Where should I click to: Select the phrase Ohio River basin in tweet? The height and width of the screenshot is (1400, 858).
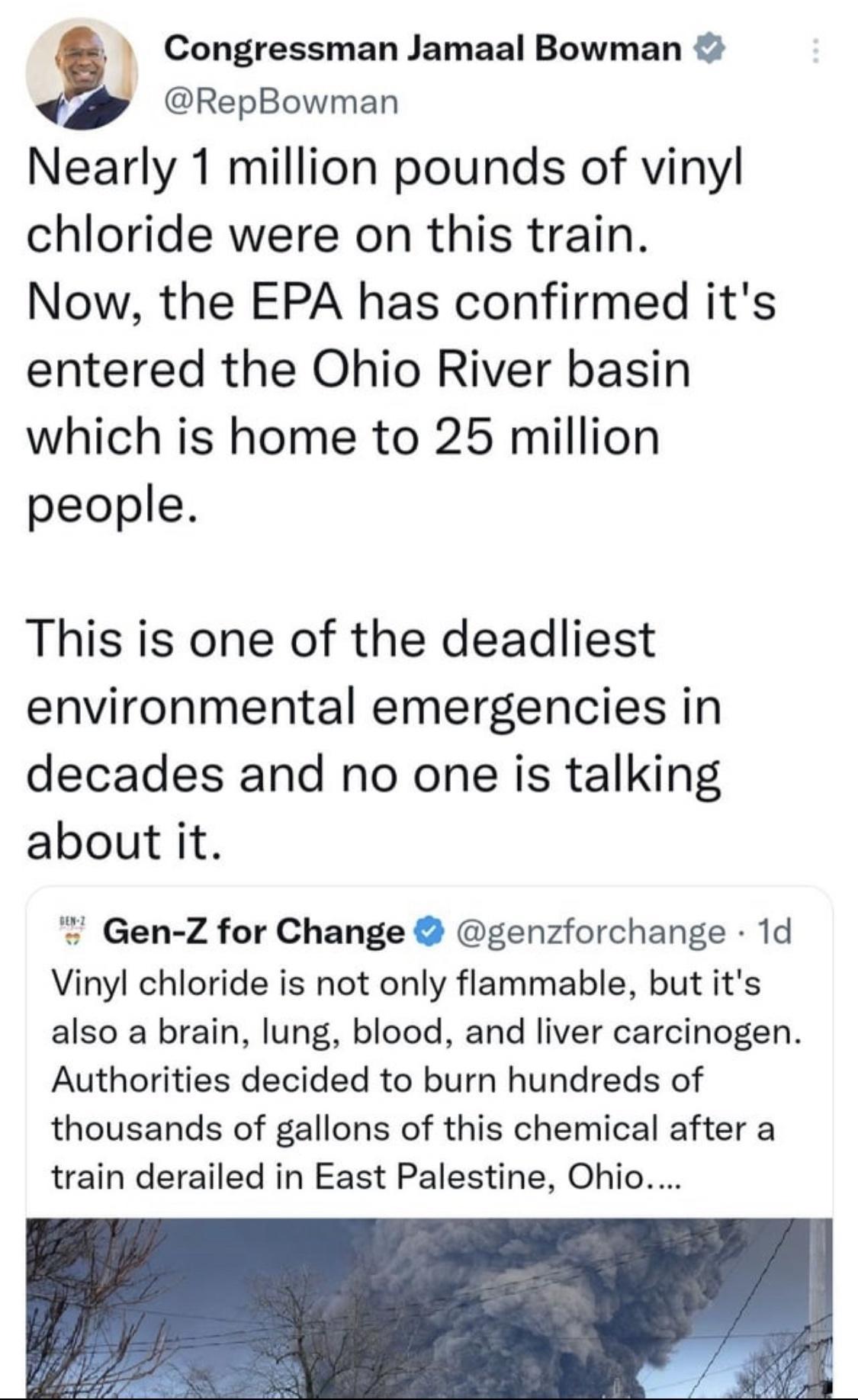[x=503, y=371]
